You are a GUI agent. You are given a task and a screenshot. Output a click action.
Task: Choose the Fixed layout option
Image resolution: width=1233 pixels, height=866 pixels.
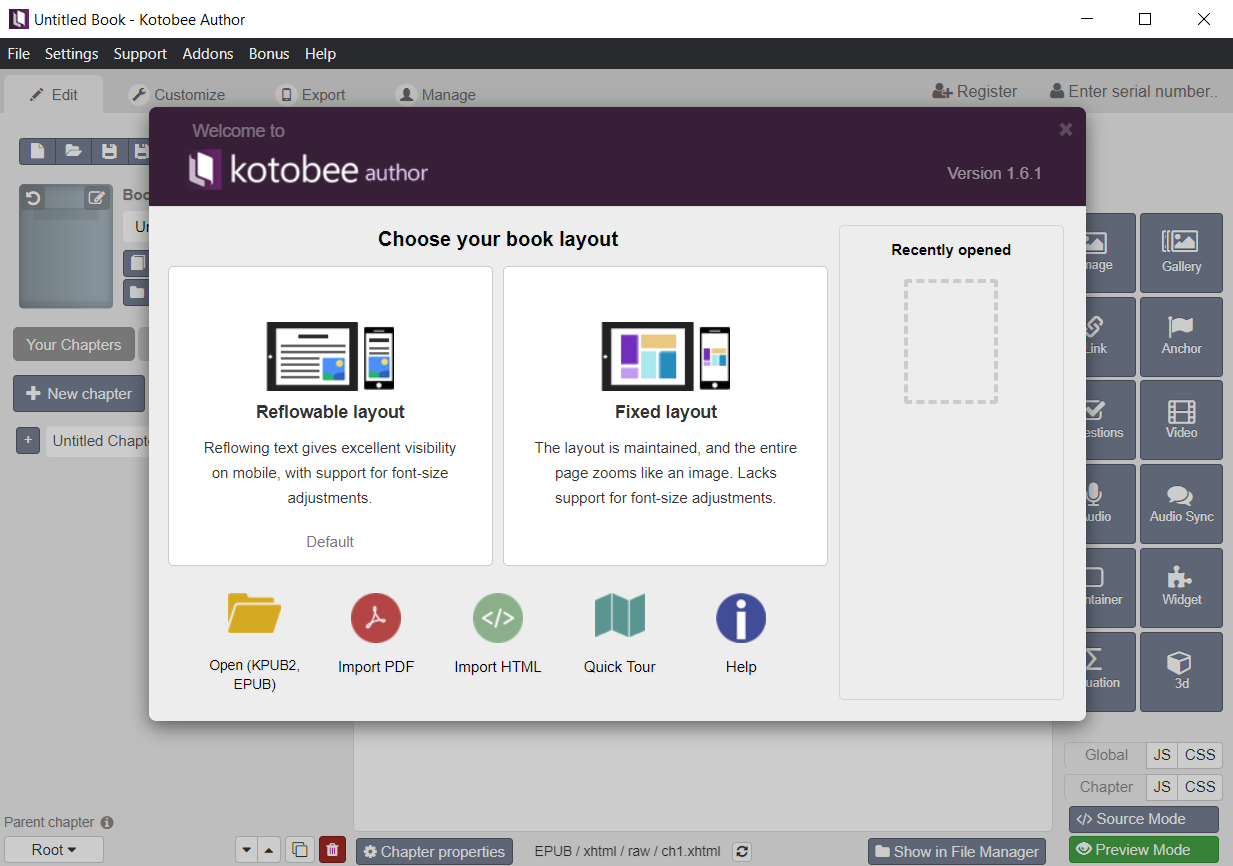[665, 416]
